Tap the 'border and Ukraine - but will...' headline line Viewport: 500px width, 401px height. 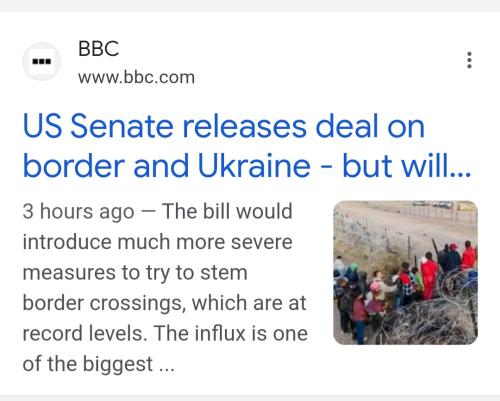(247, 166)
